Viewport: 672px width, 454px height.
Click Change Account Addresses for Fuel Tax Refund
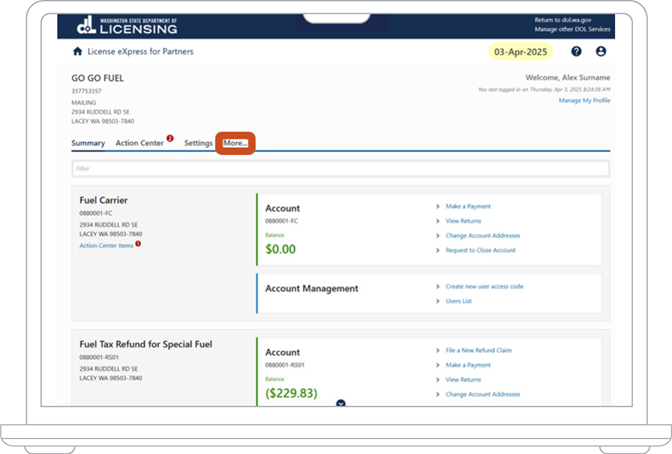483,394
